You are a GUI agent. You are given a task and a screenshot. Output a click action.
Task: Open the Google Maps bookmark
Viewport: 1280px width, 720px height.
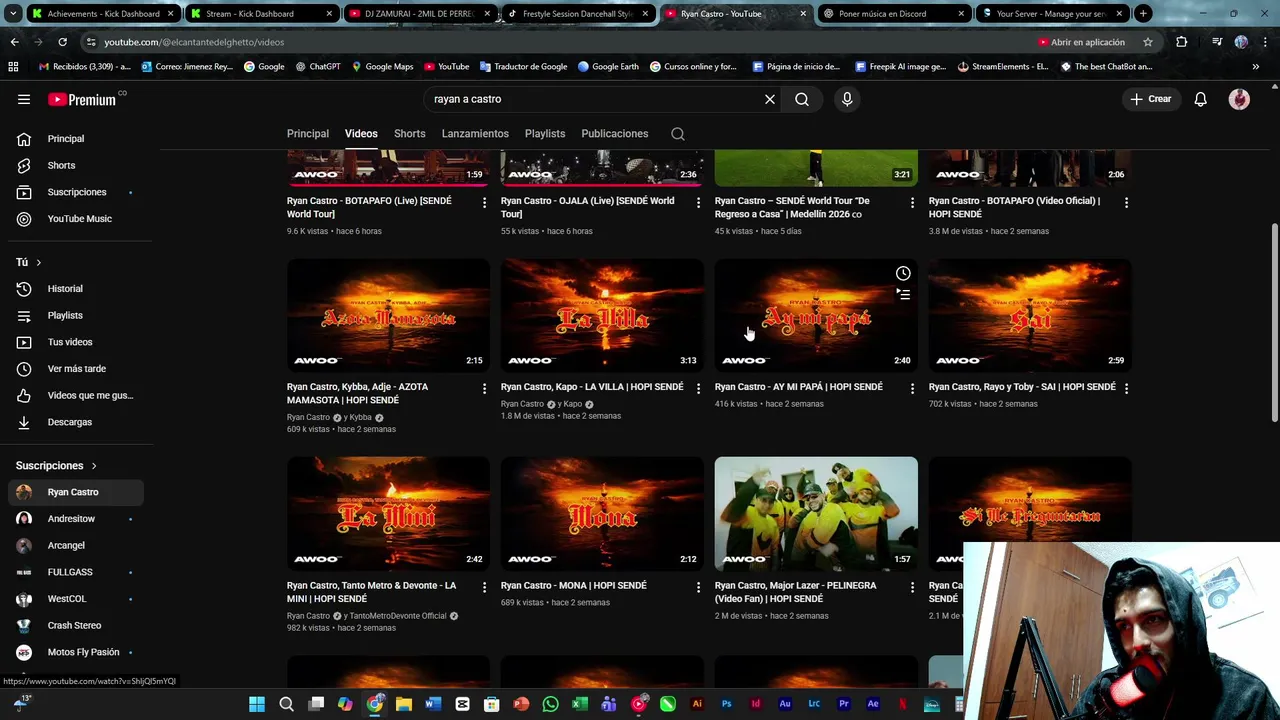point(382,67)
